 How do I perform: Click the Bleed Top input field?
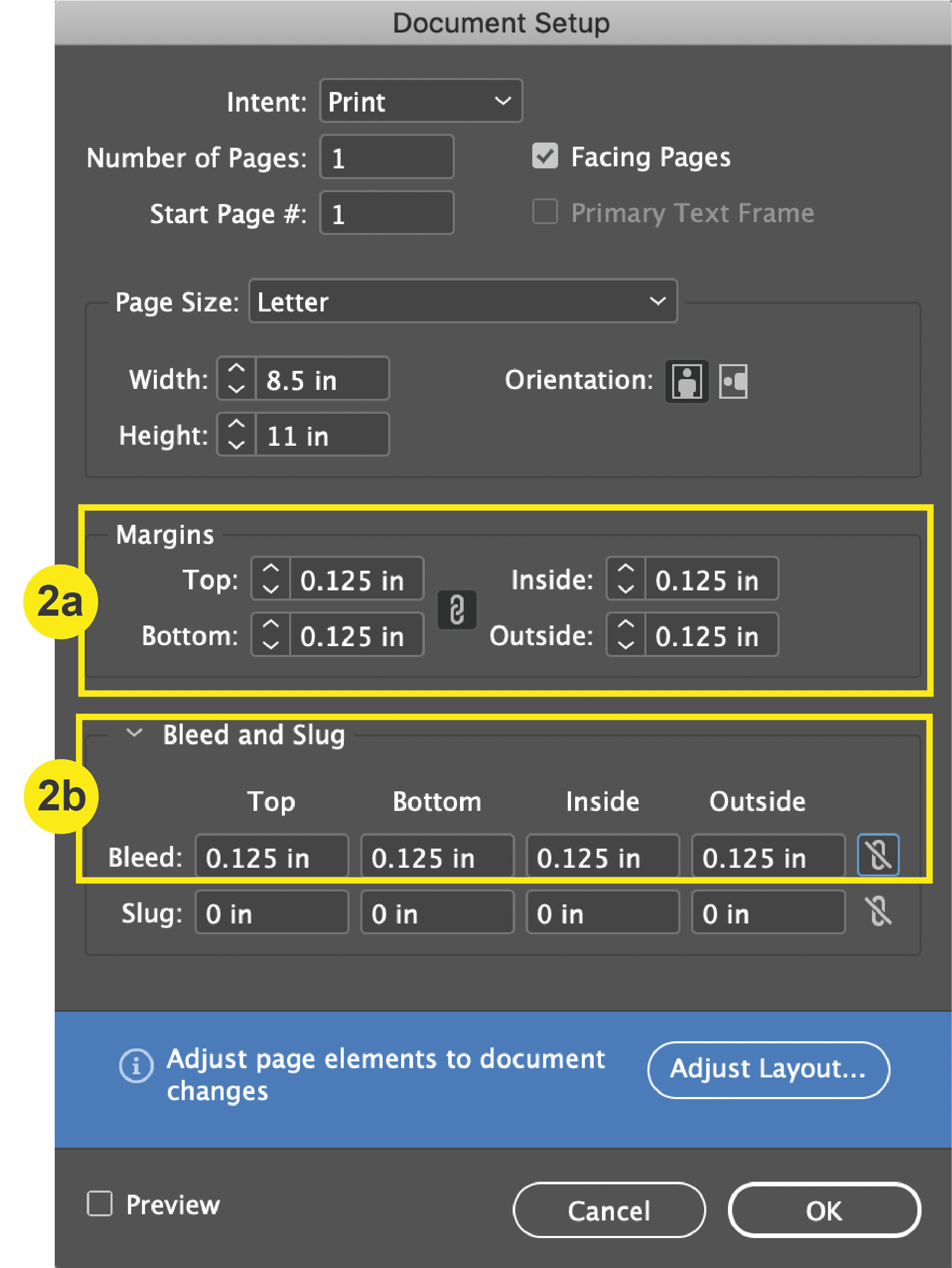(x=272, y=856)
